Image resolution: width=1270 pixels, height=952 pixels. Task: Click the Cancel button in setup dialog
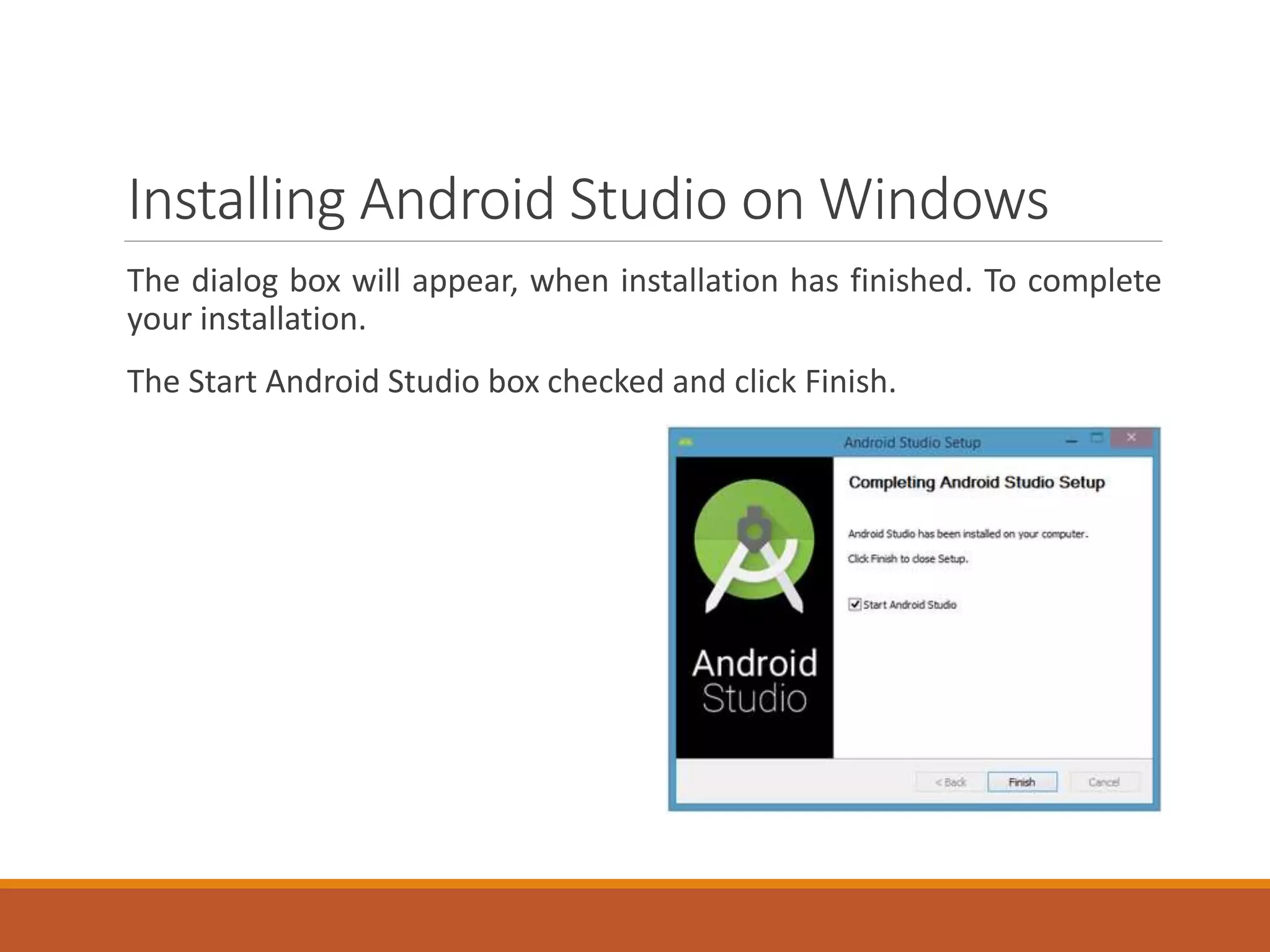(x=1104, y=782)
